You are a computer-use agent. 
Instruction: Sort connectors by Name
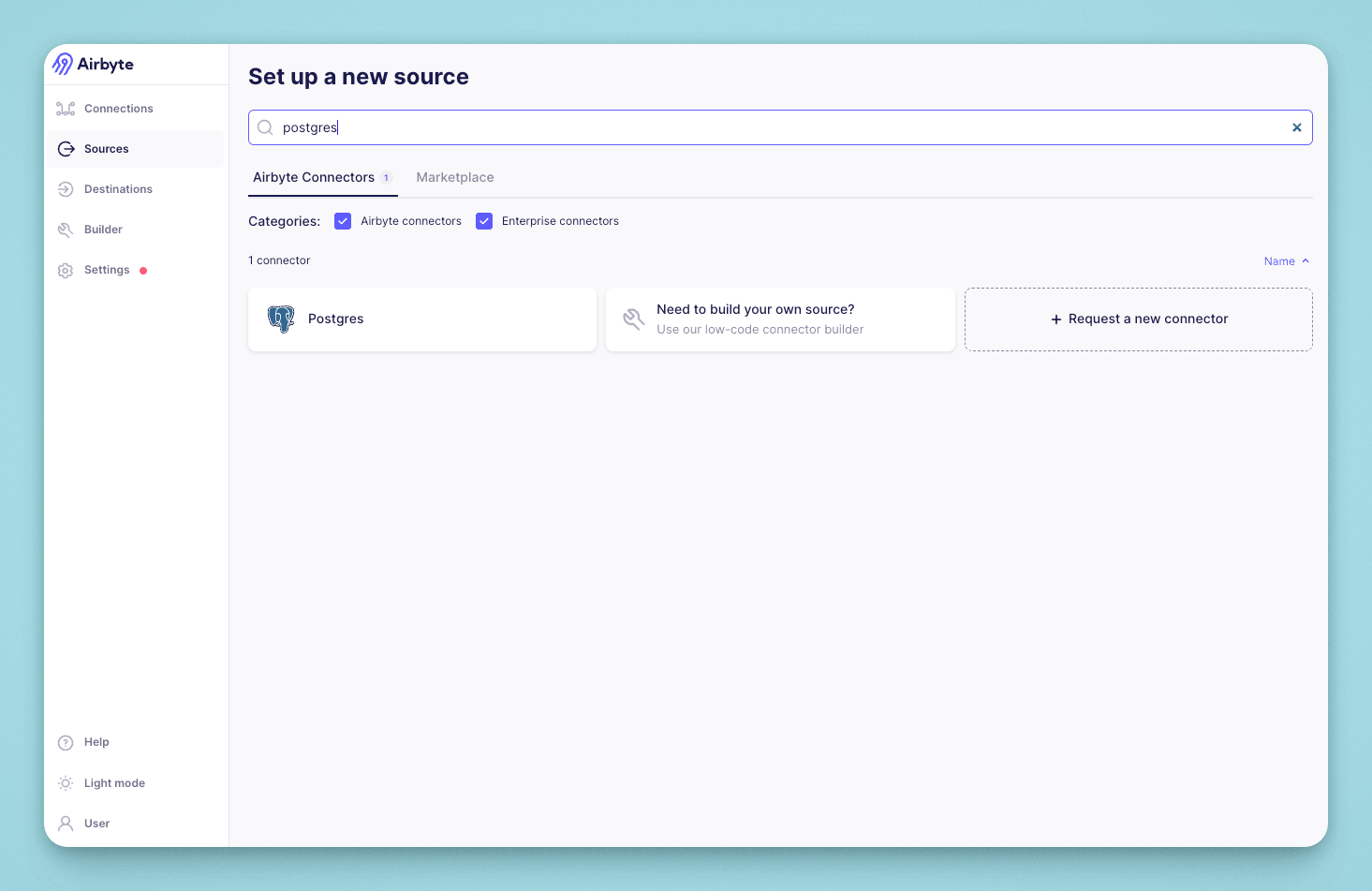(x=1287, y=261)
